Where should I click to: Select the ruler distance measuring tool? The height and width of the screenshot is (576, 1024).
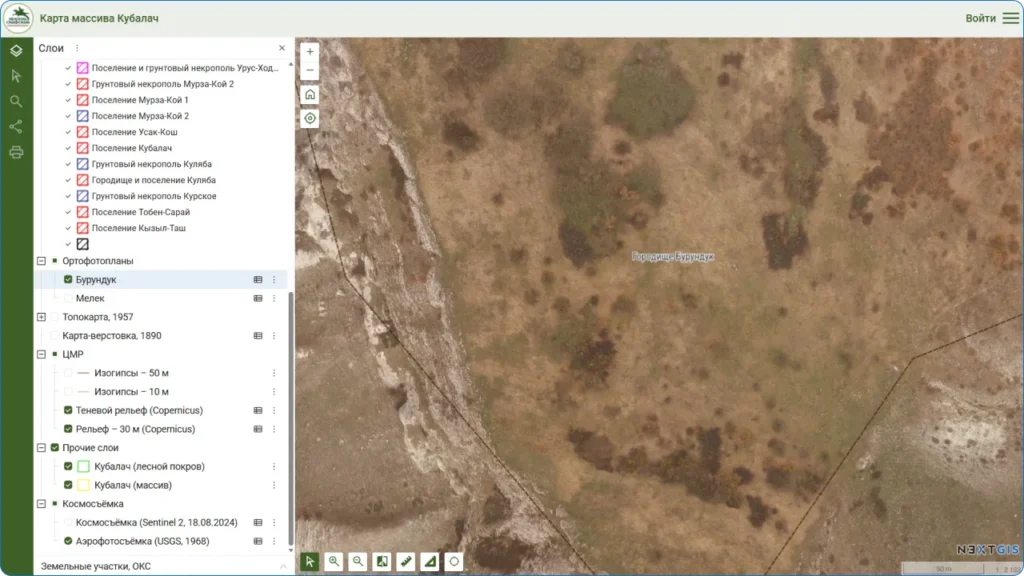(x=406, y=562)
